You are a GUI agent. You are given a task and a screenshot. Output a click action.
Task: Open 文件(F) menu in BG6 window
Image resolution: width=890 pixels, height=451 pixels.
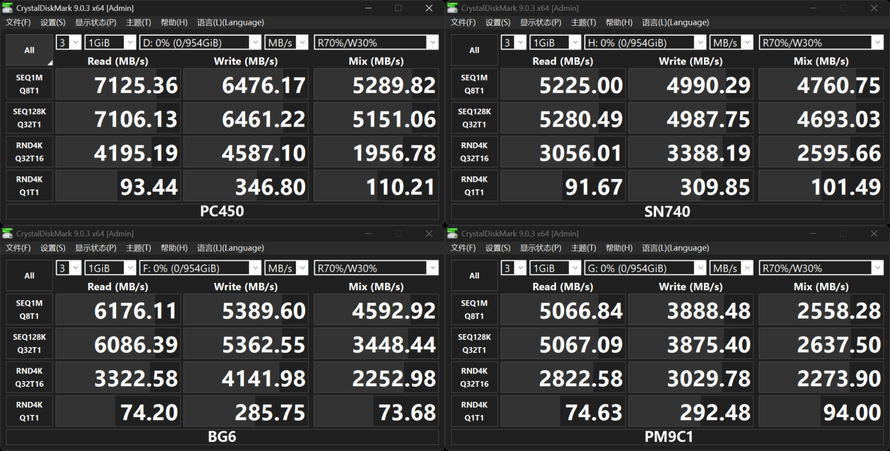[x=18, y=248]
